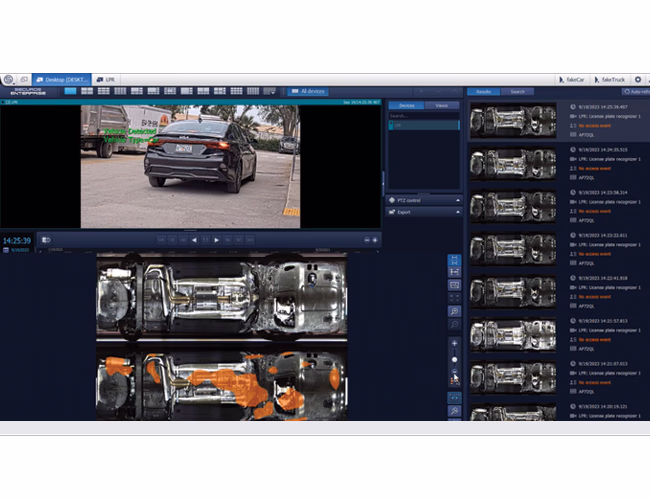Expand the Export panel
Screen dimensions: 650x500
point(424,212)
